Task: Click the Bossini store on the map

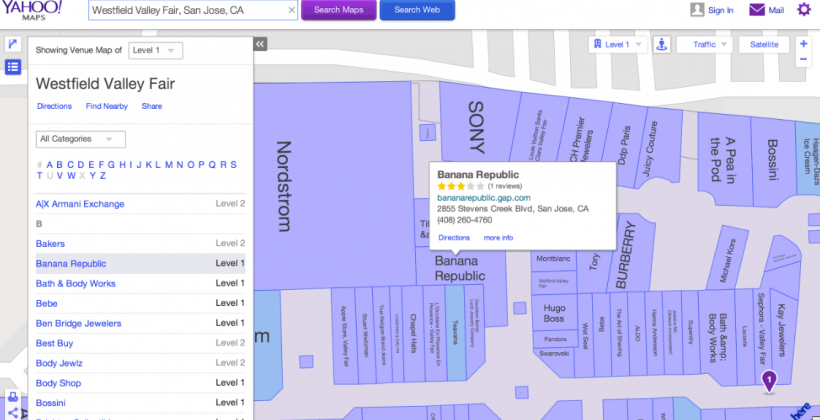Action: pyautogui.click(x=773, y=160)
